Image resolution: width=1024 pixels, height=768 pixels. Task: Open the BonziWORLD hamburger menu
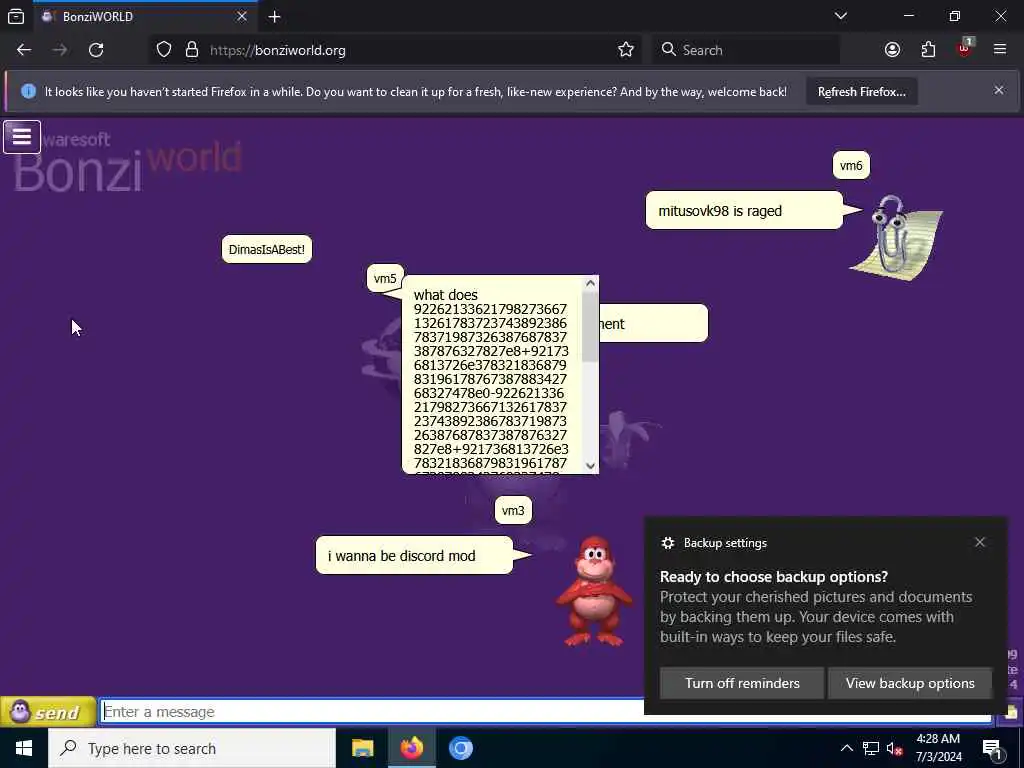tap(22, 136)
